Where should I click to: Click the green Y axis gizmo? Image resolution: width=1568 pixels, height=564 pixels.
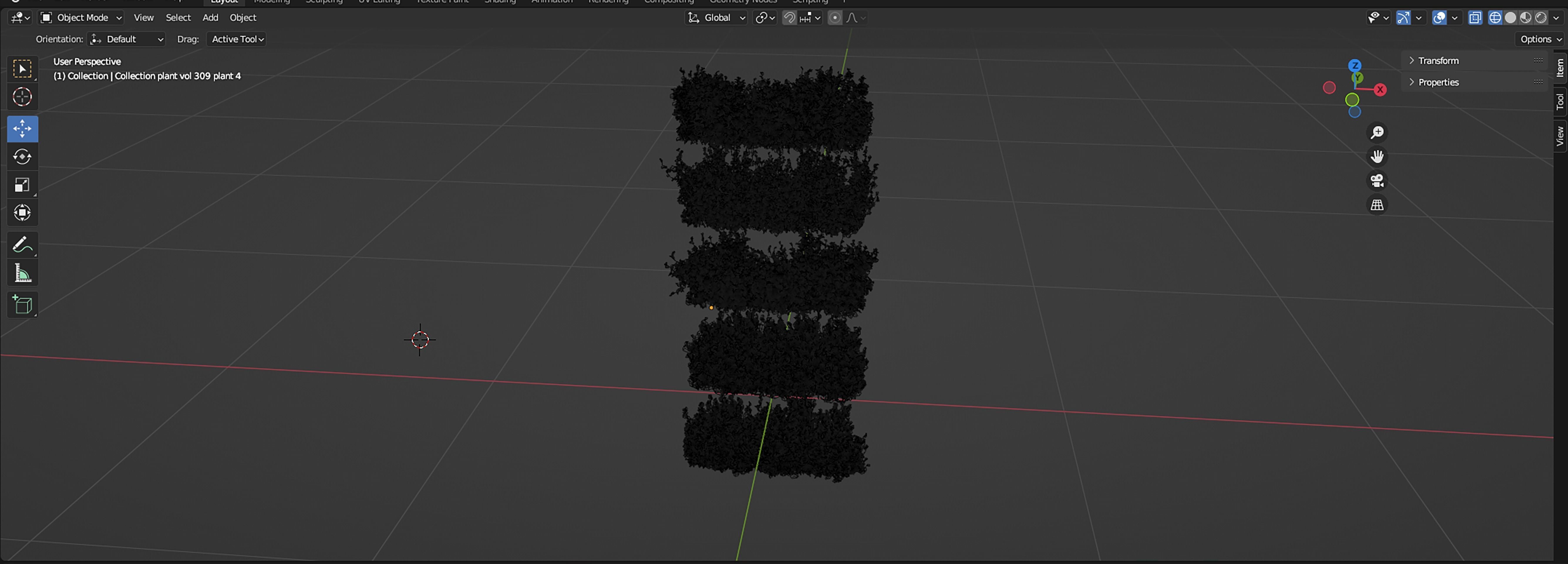[x=1358, y=77]
